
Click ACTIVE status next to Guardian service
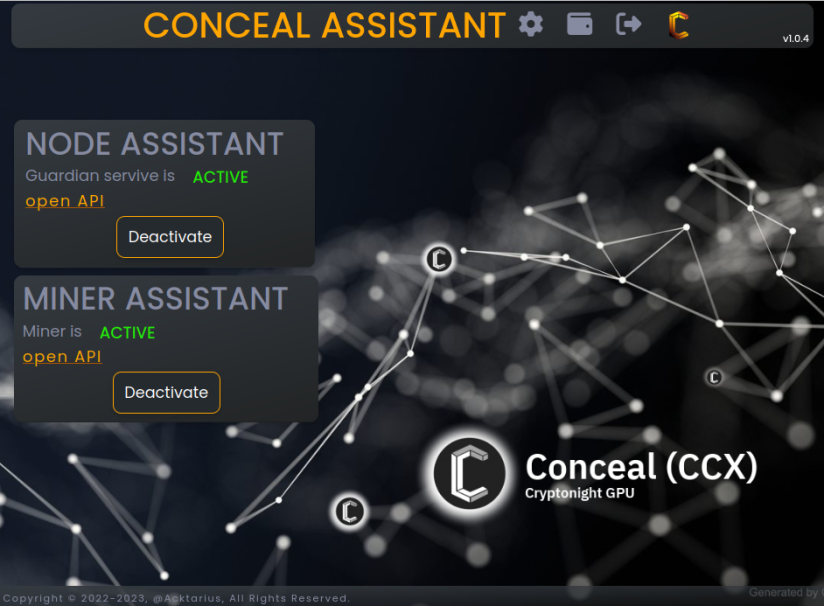tap(221, 177)
